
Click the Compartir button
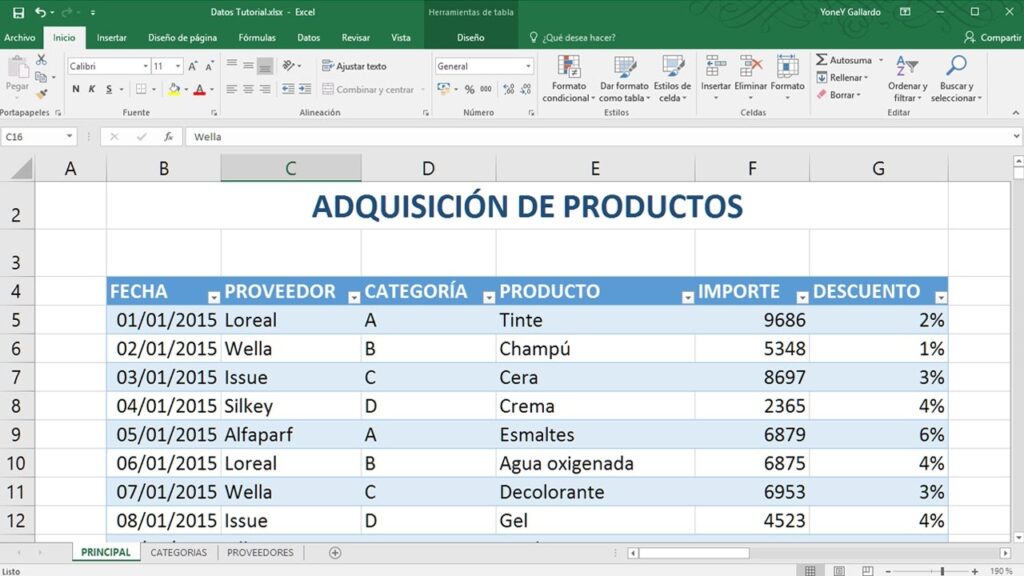point(992,38)
